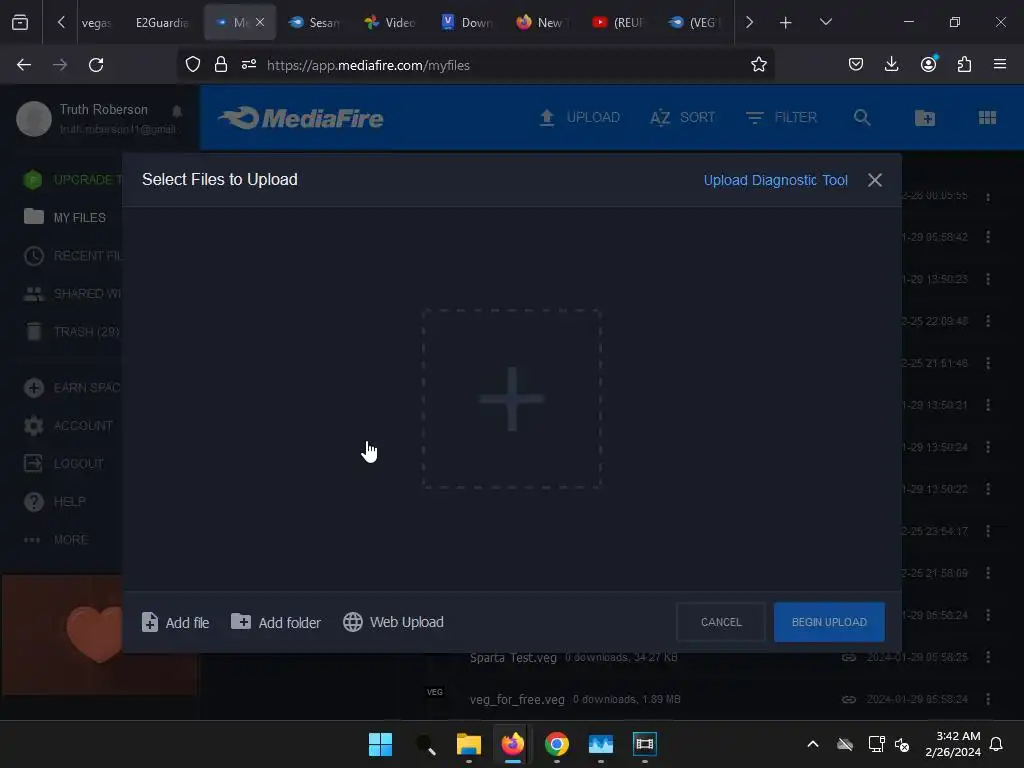Click EARN SPACE in sidebar

72,388
